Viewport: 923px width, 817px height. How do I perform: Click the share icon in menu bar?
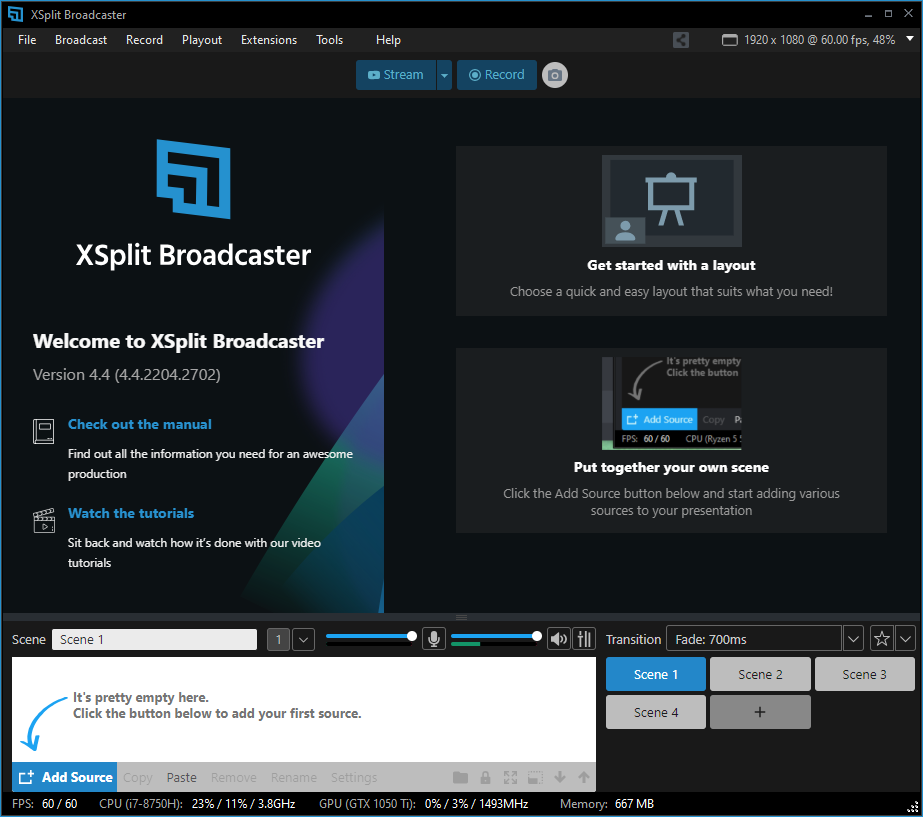click(x=681, y=40)
